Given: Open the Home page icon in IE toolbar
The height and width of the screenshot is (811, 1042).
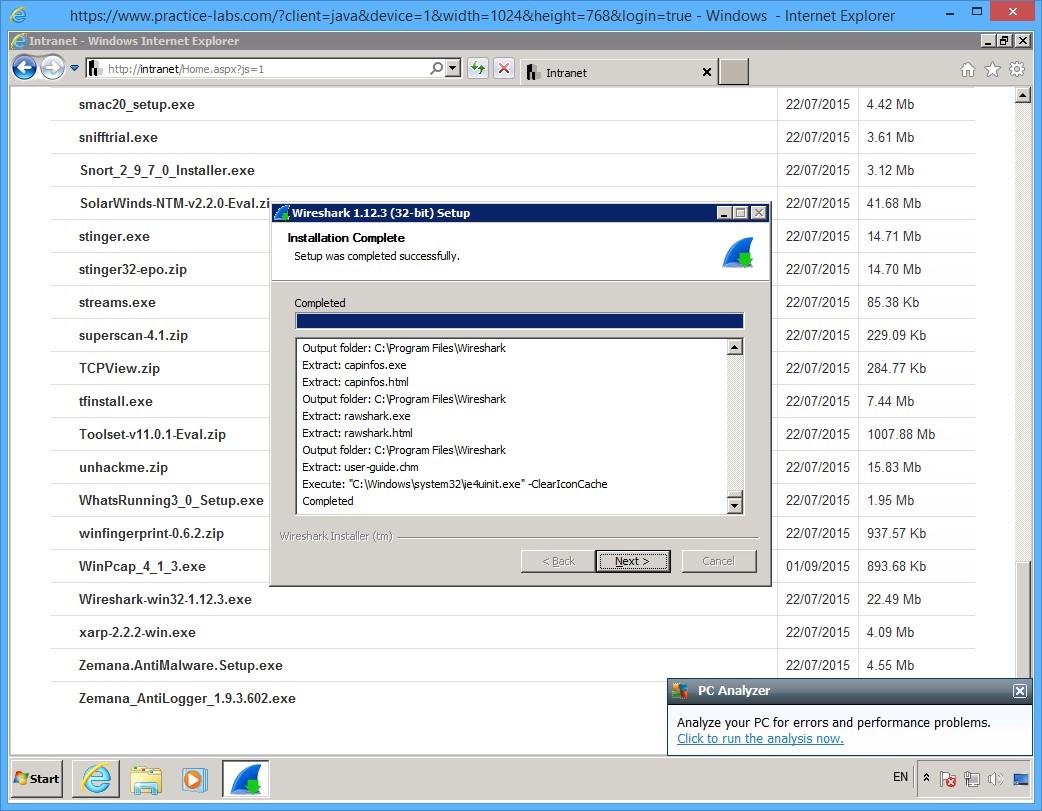Looking at the screenshot, I should point(967,71).
